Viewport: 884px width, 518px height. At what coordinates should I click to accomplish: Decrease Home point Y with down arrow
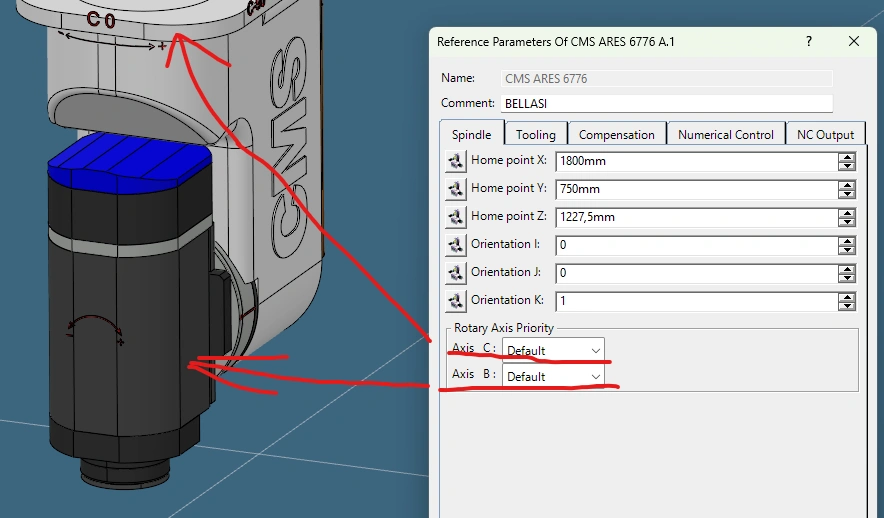click(847, 194)
